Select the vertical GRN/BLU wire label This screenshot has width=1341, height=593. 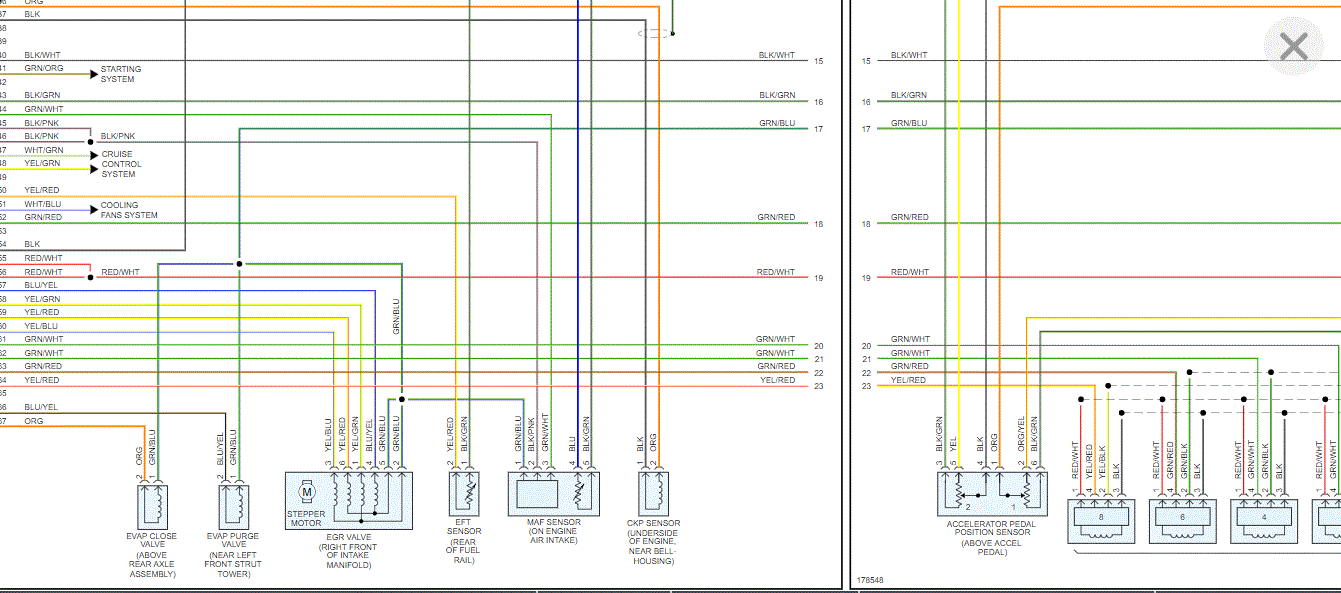click(x=396, y=315)
